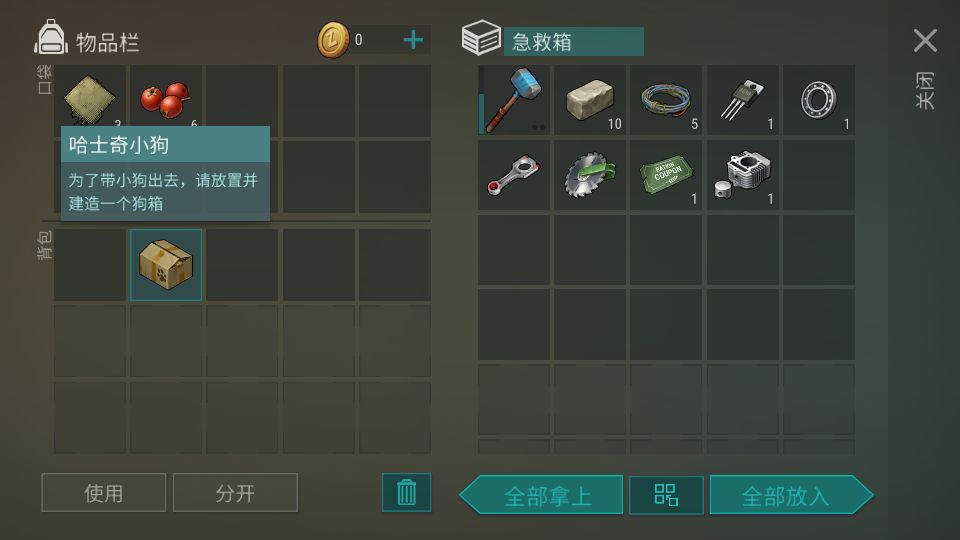This screenshot has width=960, height=540.
Task: Select the stone block stack of 10
Action: (590, 100)
